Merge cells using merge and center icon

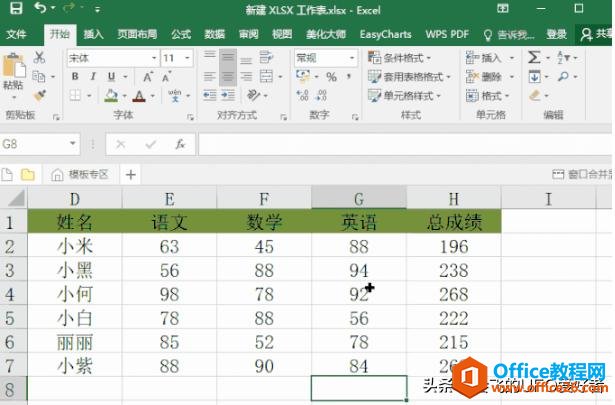tap(266, 76)
